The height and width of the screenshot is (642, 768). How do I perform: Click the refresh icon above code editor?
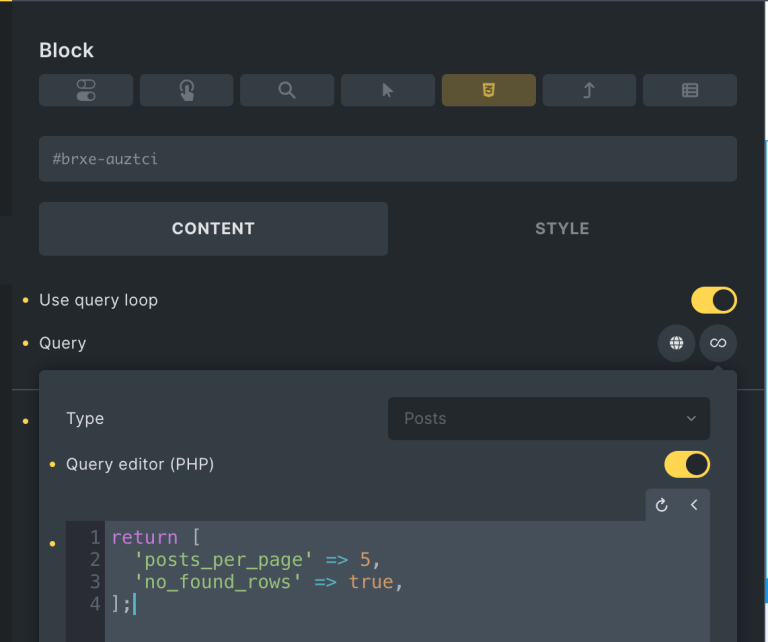(x=662, y=505)
